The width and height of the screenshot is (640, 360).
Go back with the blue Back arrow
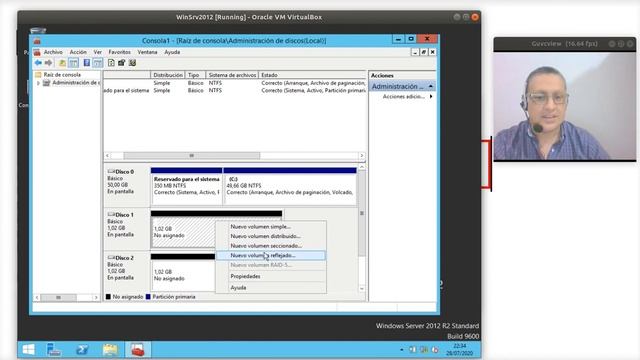38,63
